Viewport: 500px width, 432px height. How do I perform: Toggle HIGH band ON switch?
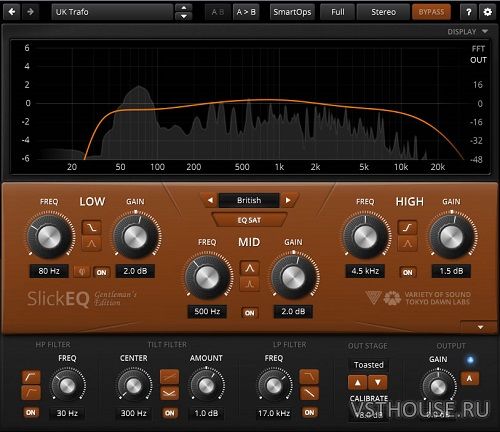click(408, 272)
